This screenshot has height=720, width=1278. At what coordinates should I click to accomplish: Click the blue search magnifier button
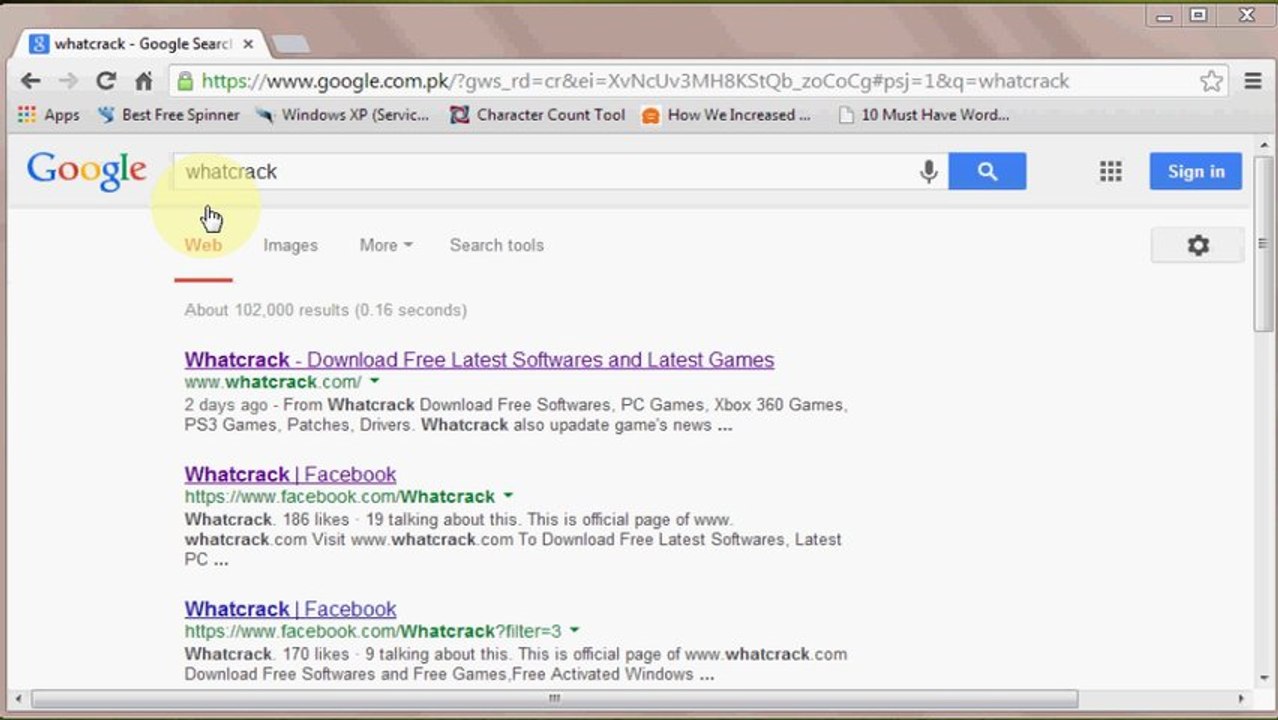[987, 171]
